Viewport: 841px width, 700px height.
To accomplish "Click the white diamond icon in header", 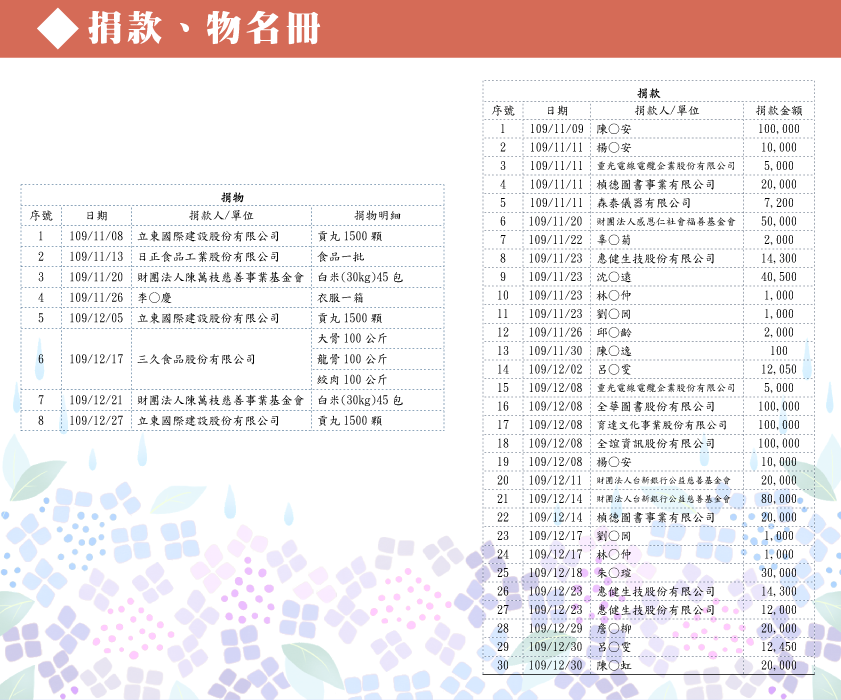I will [x=58, y=30].
